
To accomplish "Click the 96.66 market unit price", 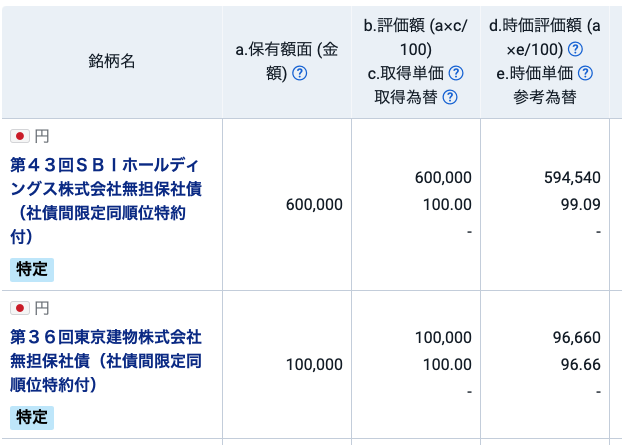I will (581, 365).
